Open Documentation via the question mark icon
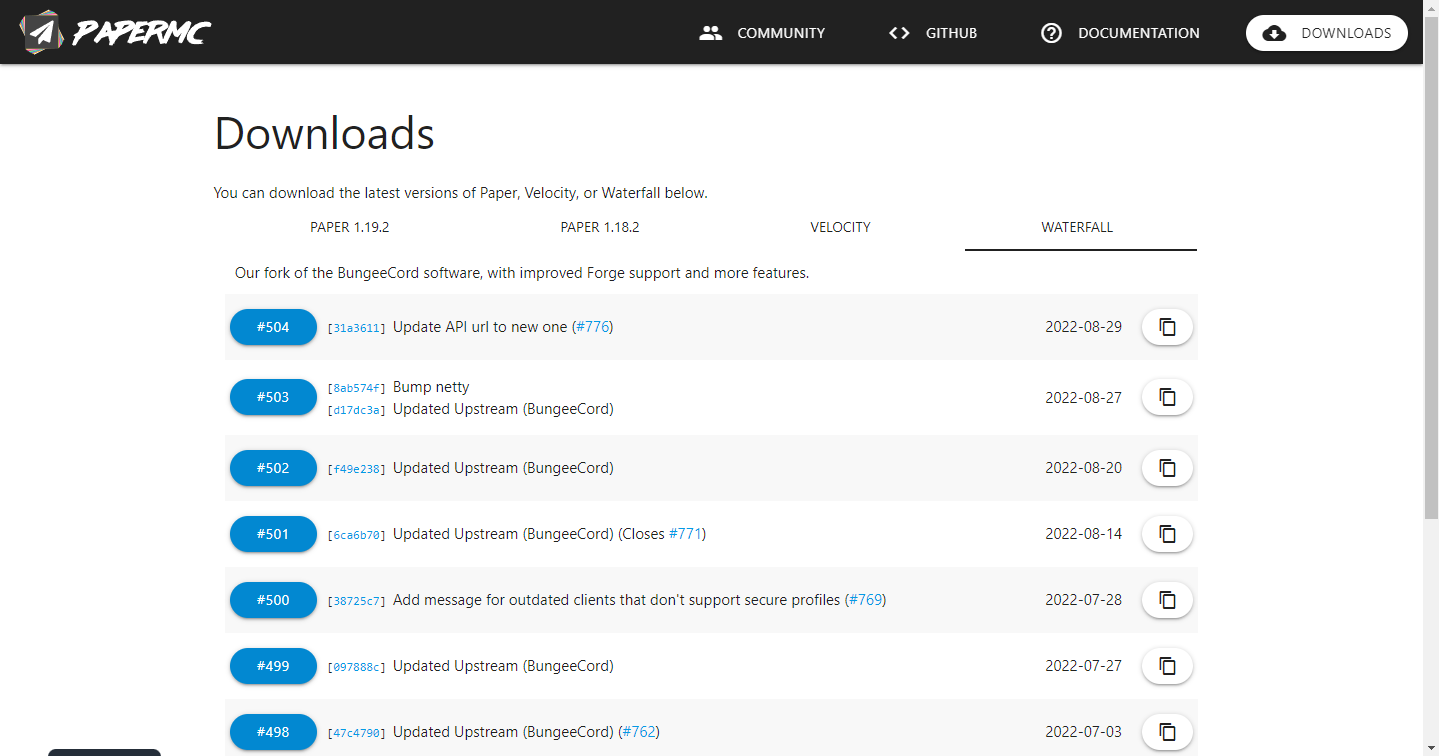The image size is (1439, 756). pos(1051,32)
